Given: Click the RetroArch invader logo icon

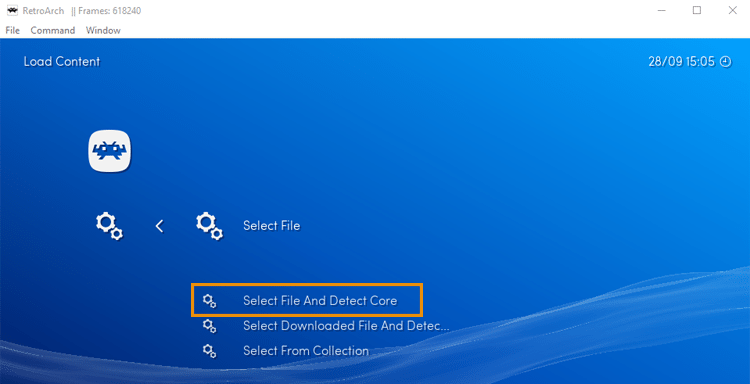Looking at the screenshot, I should tap(110, 151).
